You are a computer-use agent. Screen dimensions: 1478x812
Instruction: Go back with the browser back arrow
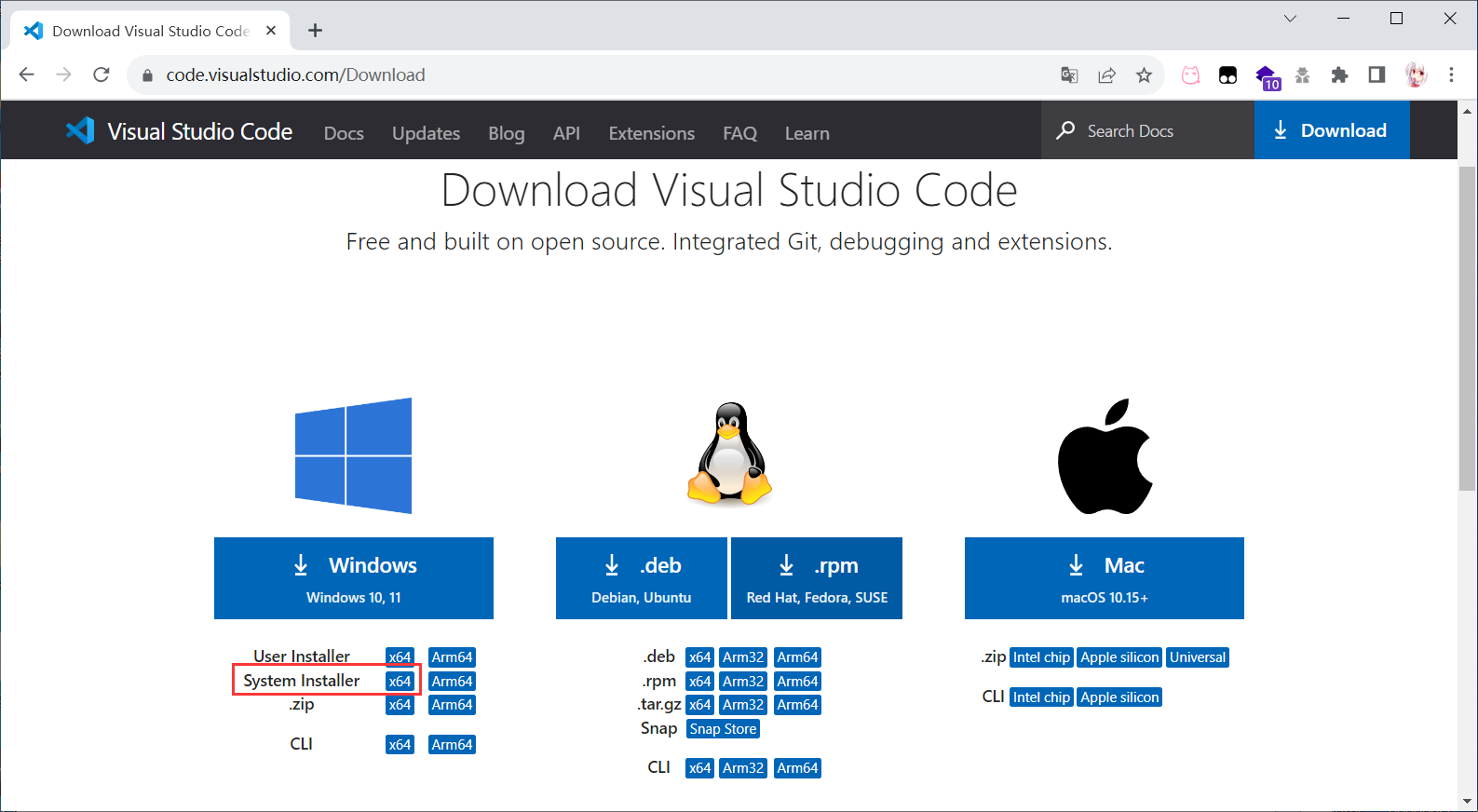pyautogui.click(x=26, y=74)
